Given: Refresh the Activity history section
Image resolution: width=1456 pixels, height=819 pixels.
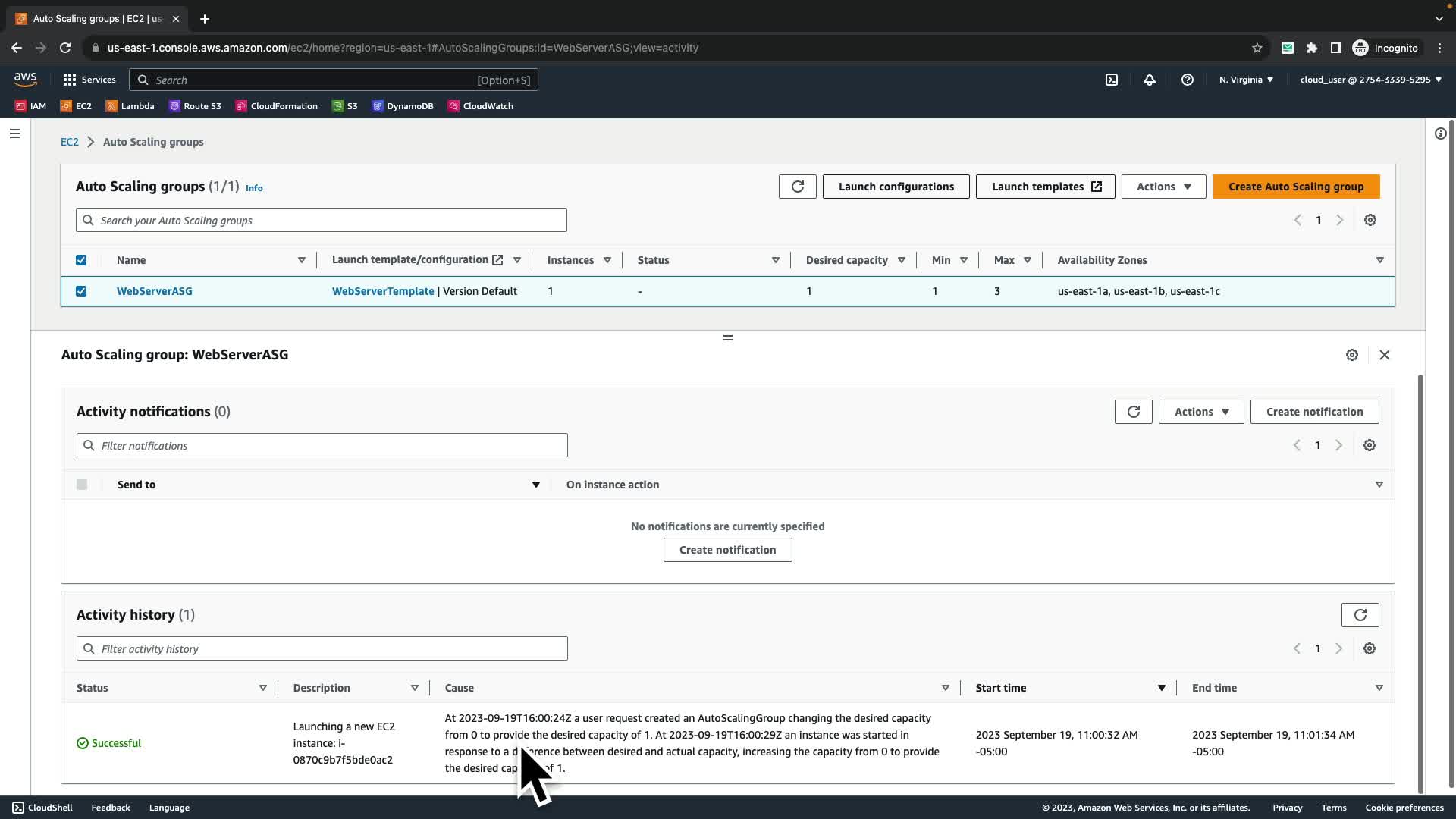Looking at the screenshot, I should pos(1360,615).
